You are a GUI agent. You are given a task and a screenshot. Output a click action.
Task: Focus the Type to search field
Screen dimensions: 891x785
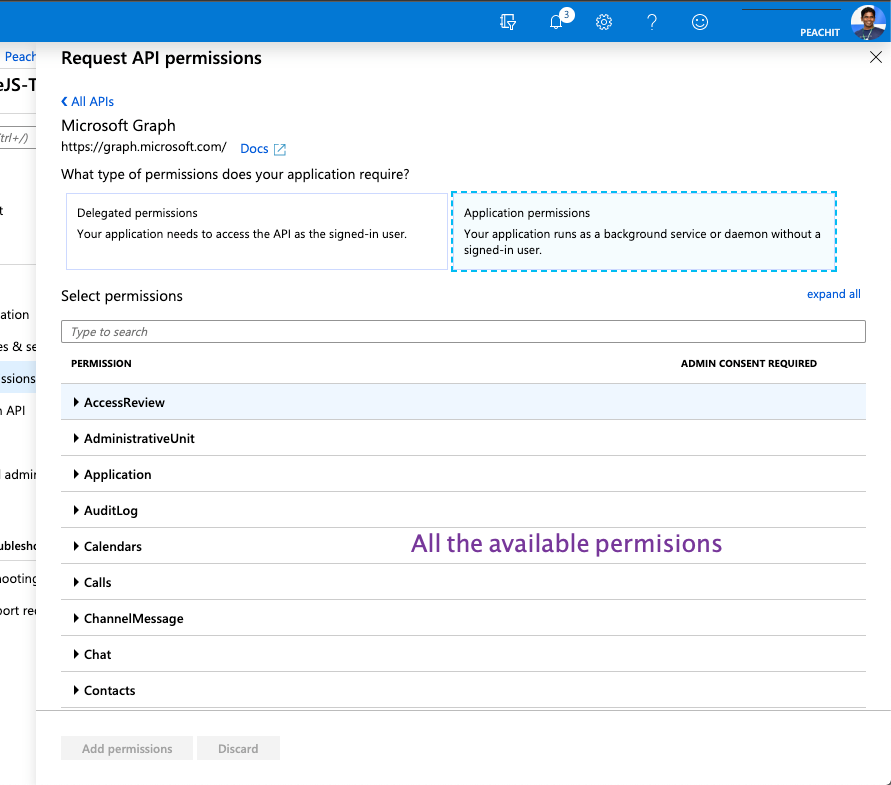point(463,331)
